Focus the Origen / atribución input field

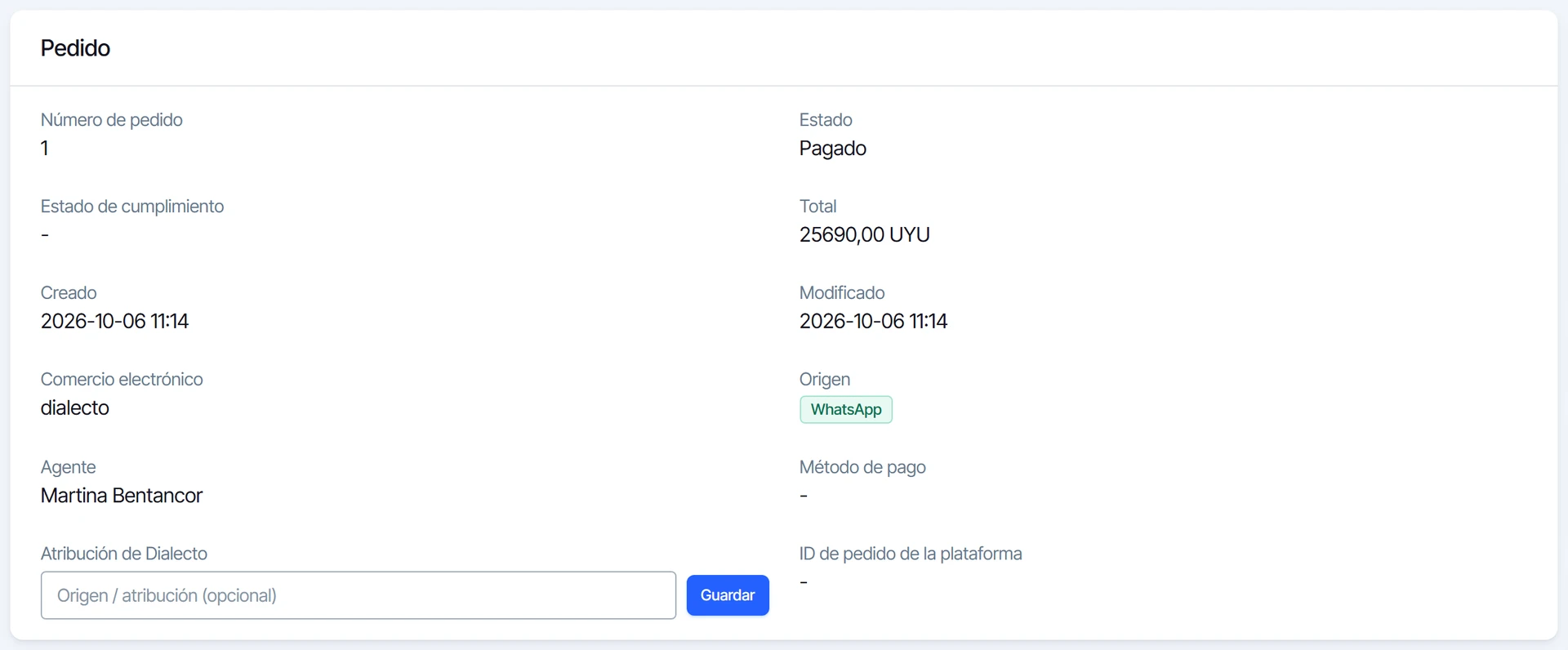[359, 595]
